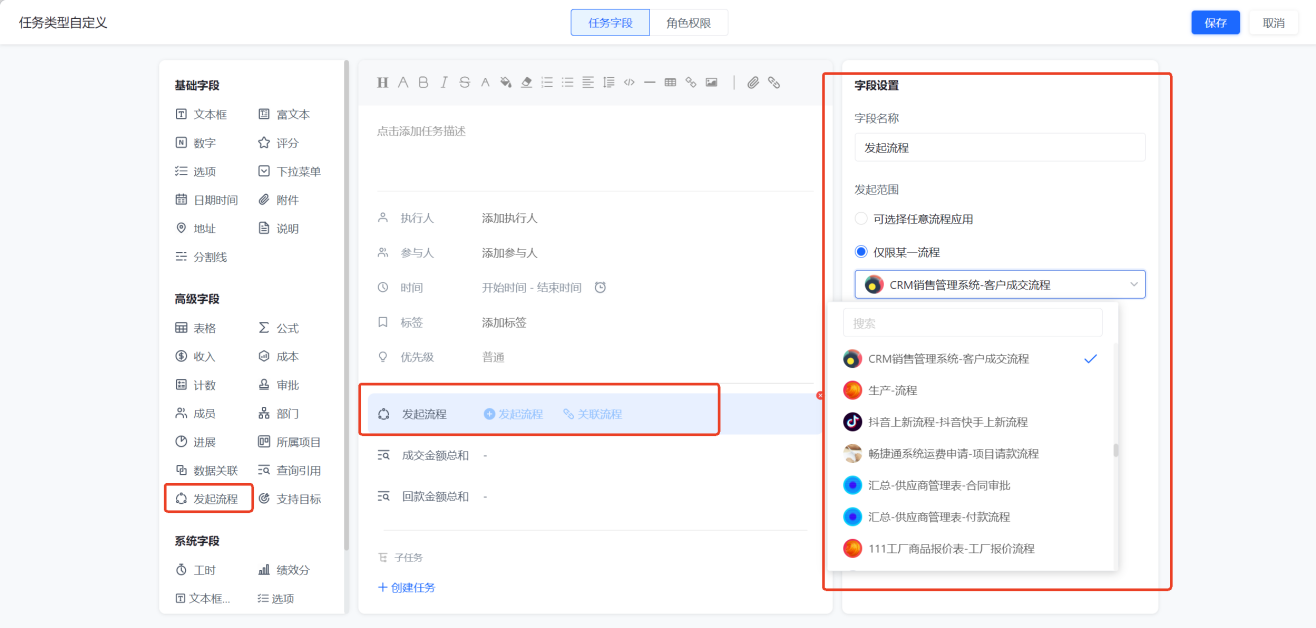Choose 抖音上新流程-抖音快手上新流程 option
Image resolution: width=1316 pixels, height=628 pixels.
(x=973, y=422)
